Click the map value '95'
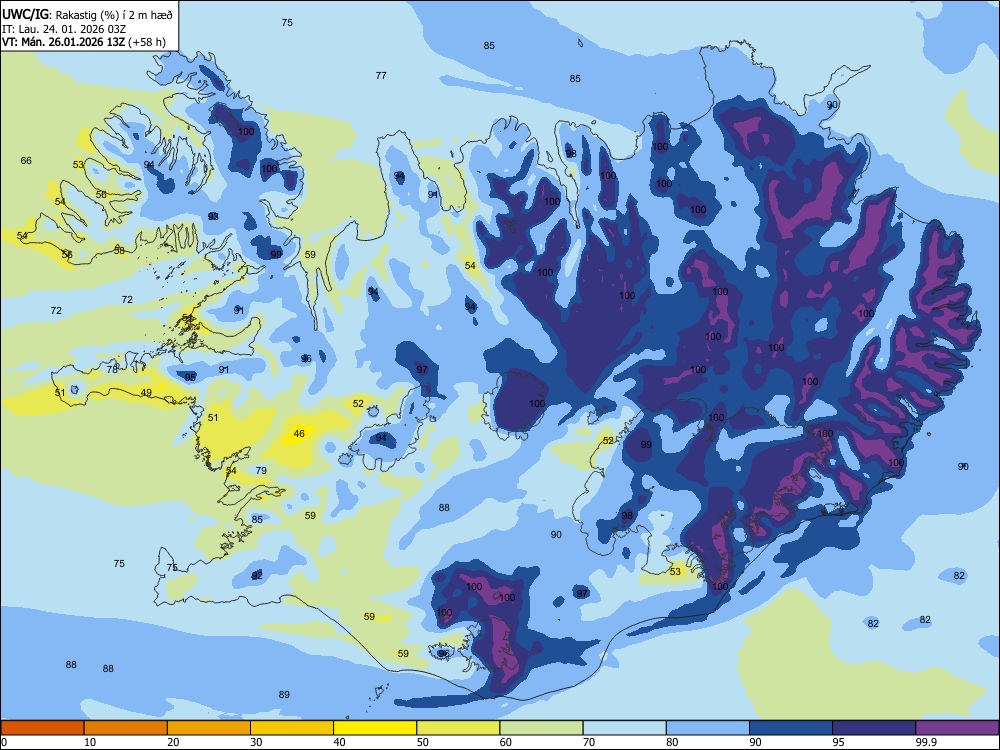 [190, 378]
